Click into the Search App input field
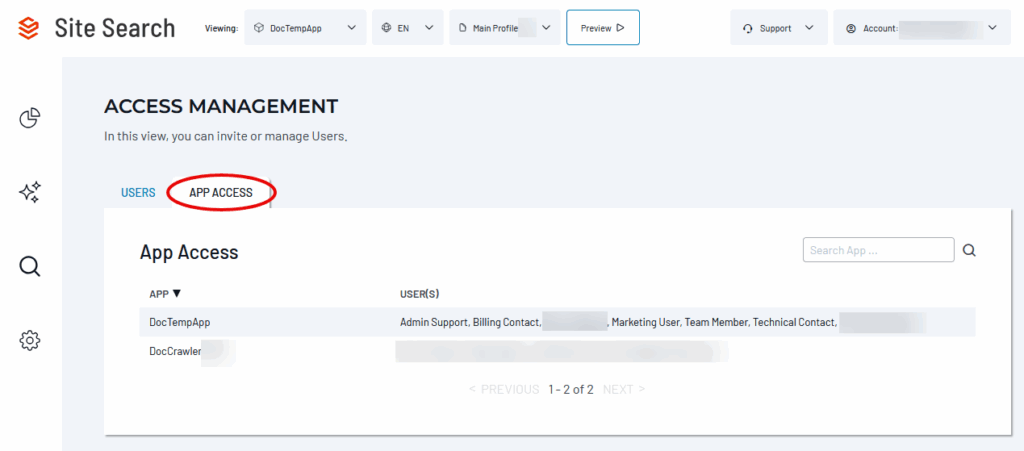The width and height of the screenshot is (1024, 451). 878,250
